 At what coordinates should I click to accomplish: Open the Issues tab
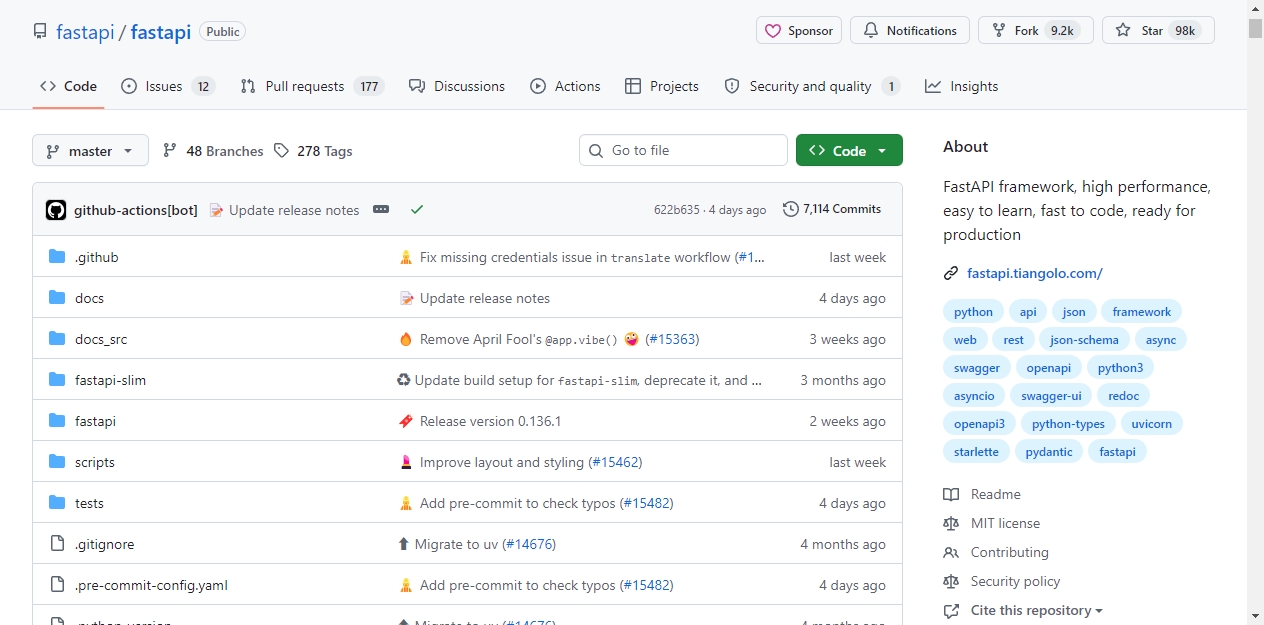pos(168,86)
